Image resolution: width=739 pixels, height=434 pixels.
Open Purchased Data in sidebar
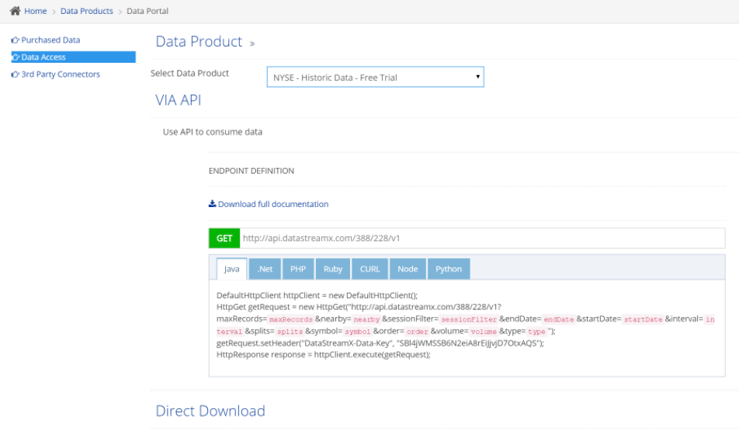pyautogui.click(x=50, y=40)
